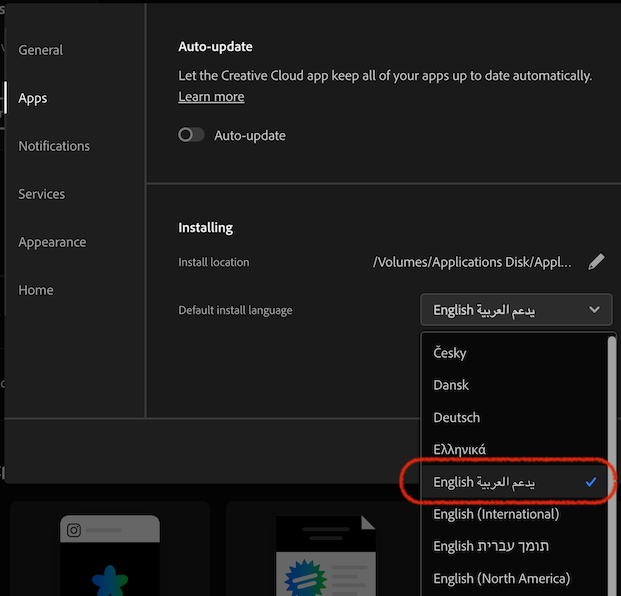The width and height of the screenshot is (621, 596).
Task: Collapse the Default install language dropdown
Action: click(x=516, y=310)
